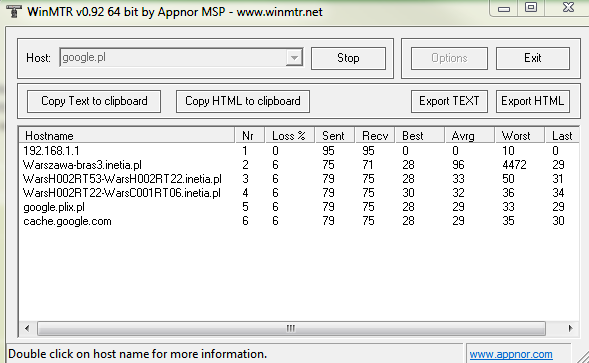Copy Text to clipboard
Screen dimensions: 589x363
pyautogui.click(x=94, y=101)
